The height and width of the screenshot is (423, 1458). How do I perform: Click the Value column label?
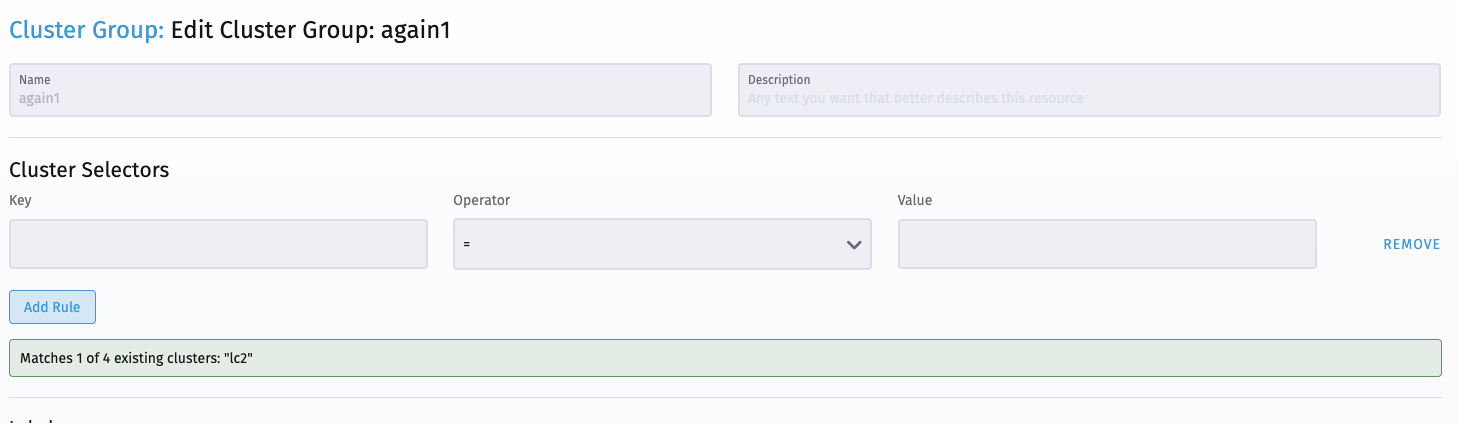pos(915,200)
